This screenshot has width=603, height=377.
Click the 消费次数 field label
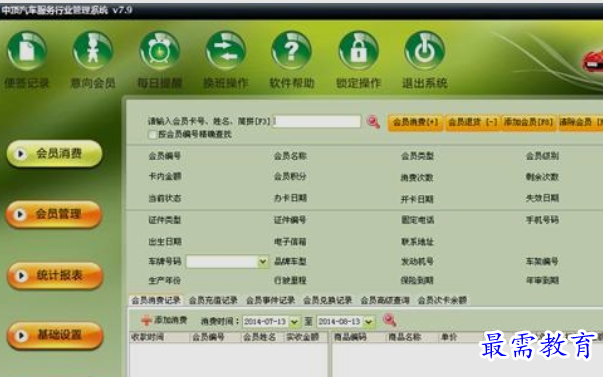pos(417,178)
